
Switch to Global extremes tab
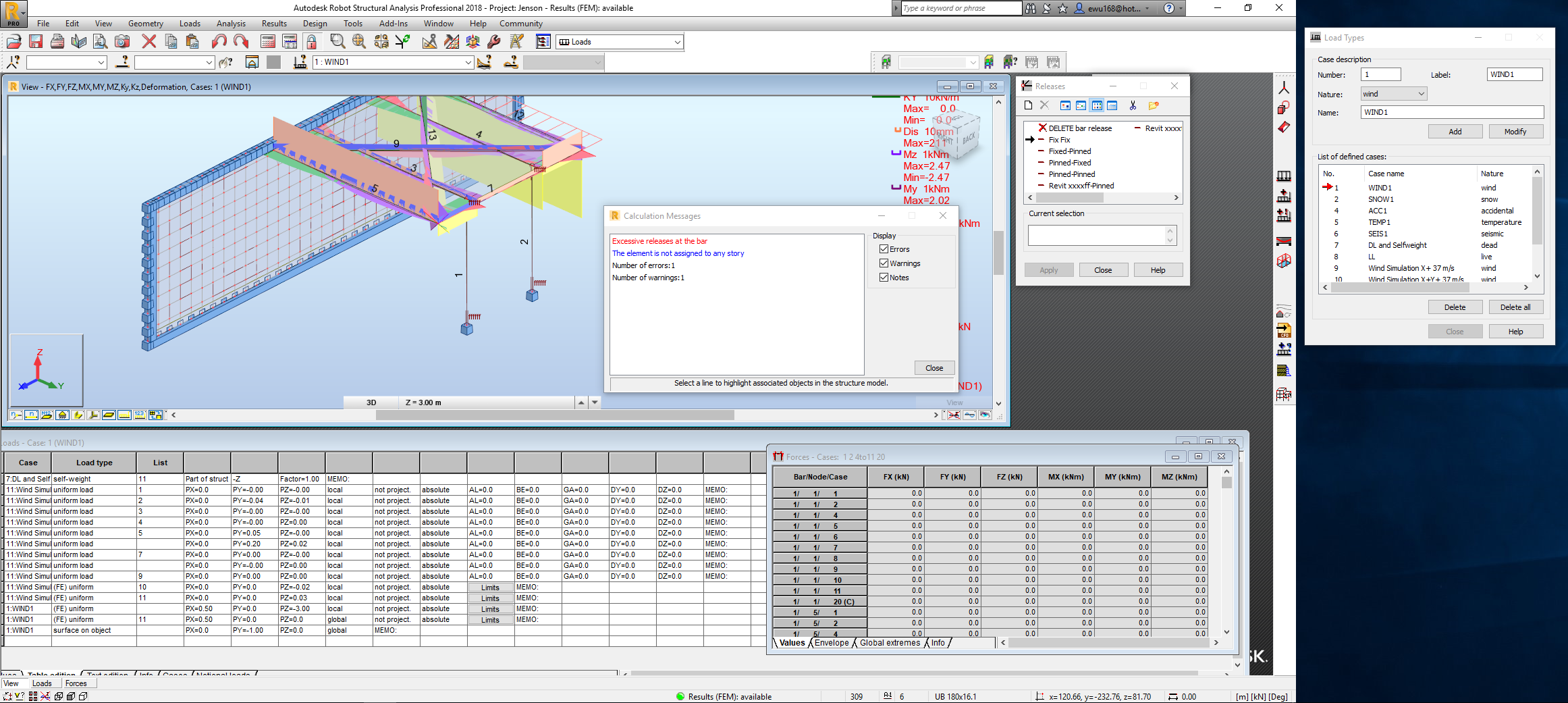(x=890, y=643)
